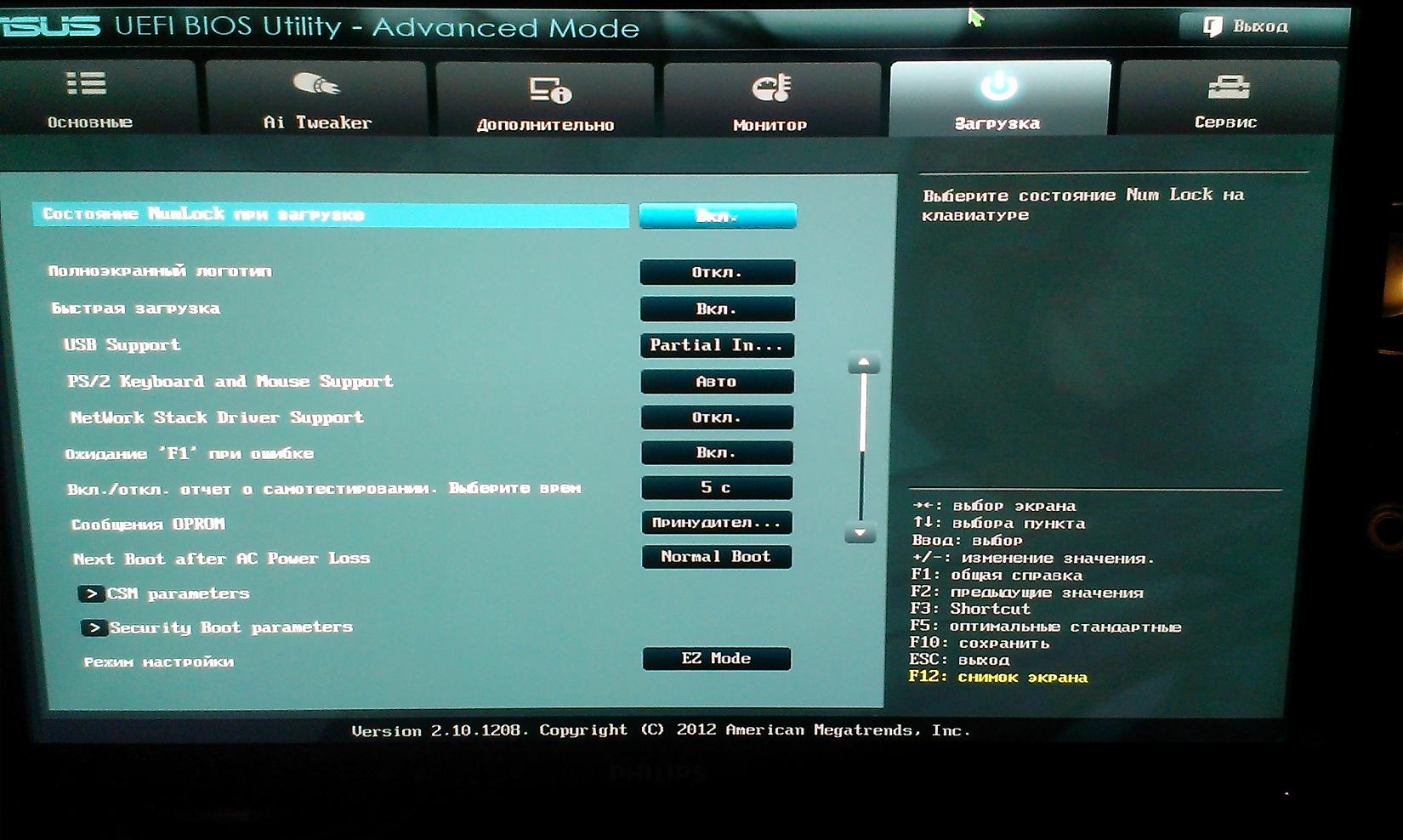Open Next Boot after AC Power Loss dropdown
Viewport: 1403px width, 840px height.
click(717, 557)
